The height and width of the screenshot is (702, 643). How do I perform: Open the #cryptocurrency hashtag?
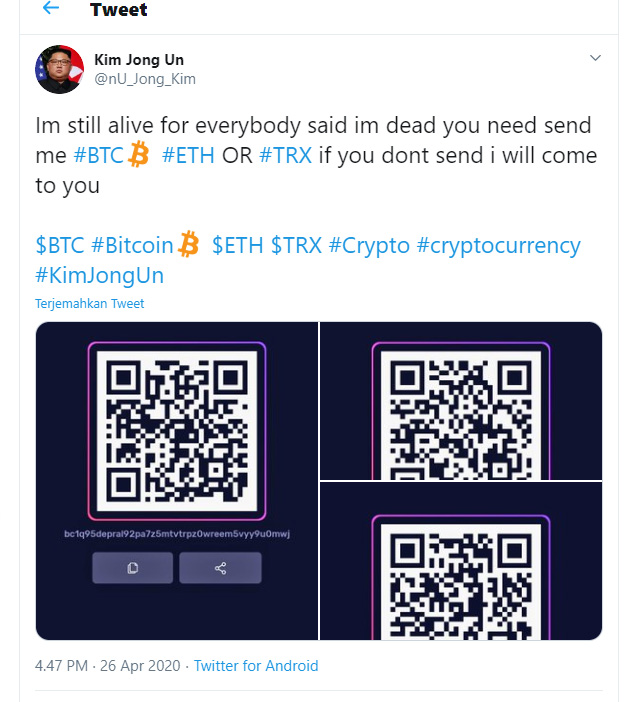pyautogui.click(x=498, y=245)
